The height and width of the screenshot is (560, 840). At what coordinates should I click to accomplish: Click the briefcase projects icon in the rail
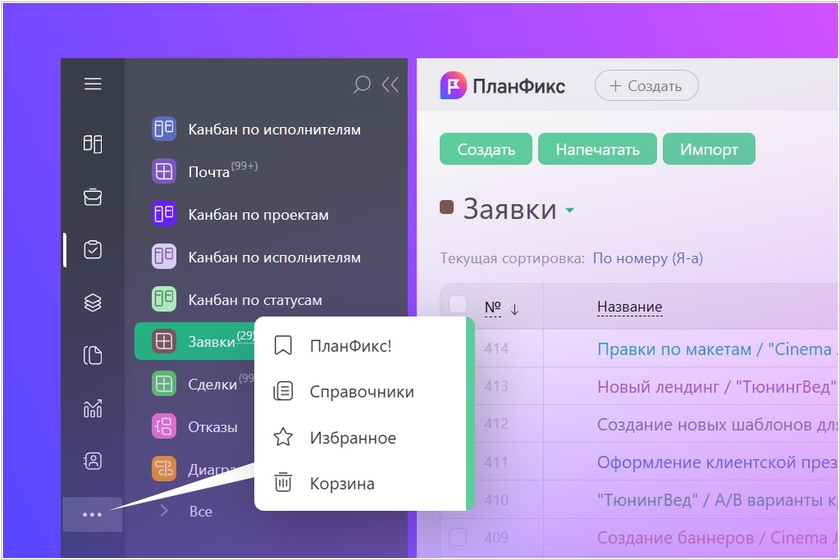tap(93, 197)
